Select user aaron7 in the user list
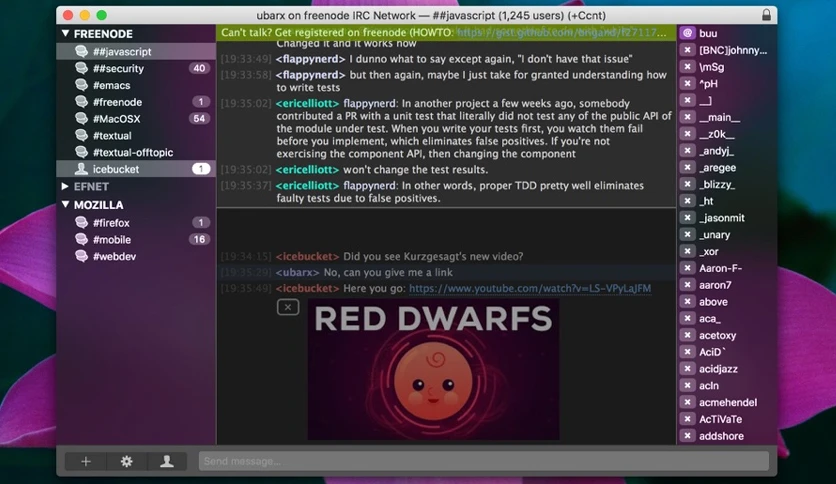The height and width of the screenshot is (484, 836). (715, 285)
